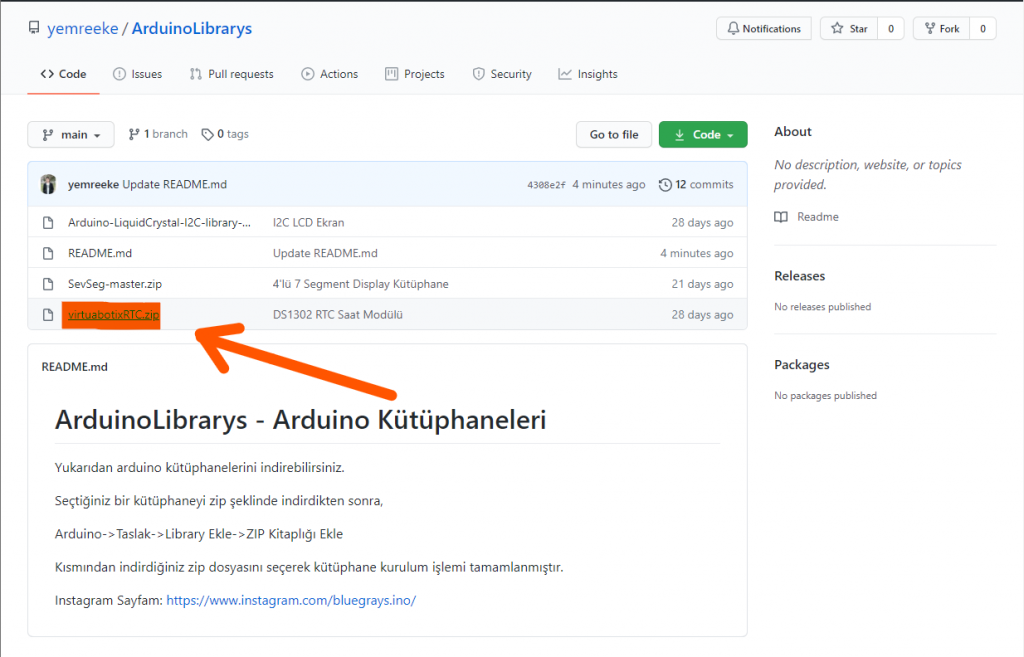
Task: Click the download icon on Code button
Action: click(680, 135)
